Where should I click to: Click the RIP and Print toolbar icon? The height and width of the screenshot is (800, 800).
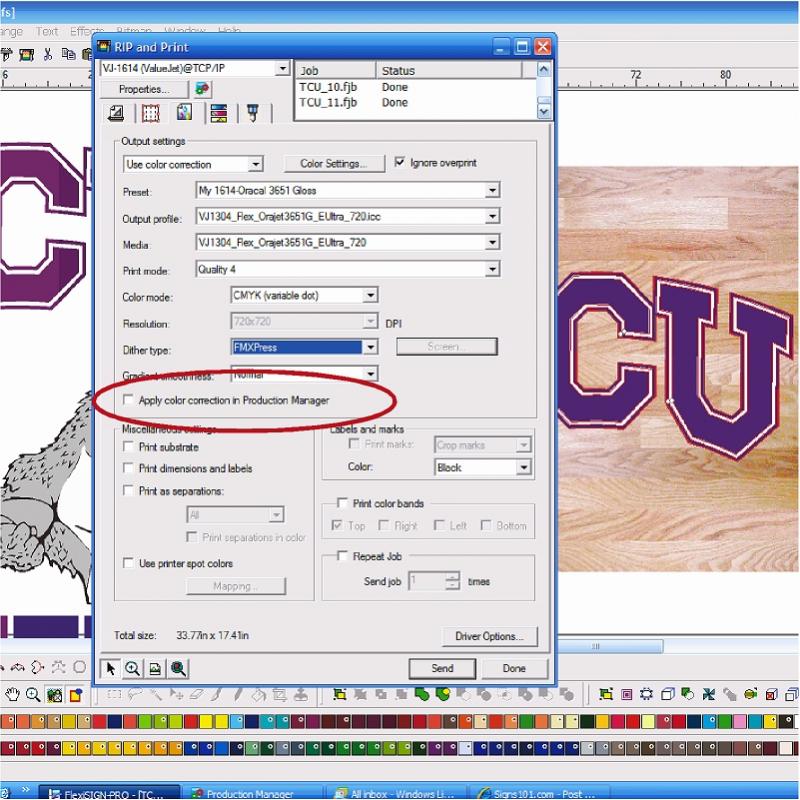click(26, 54)
